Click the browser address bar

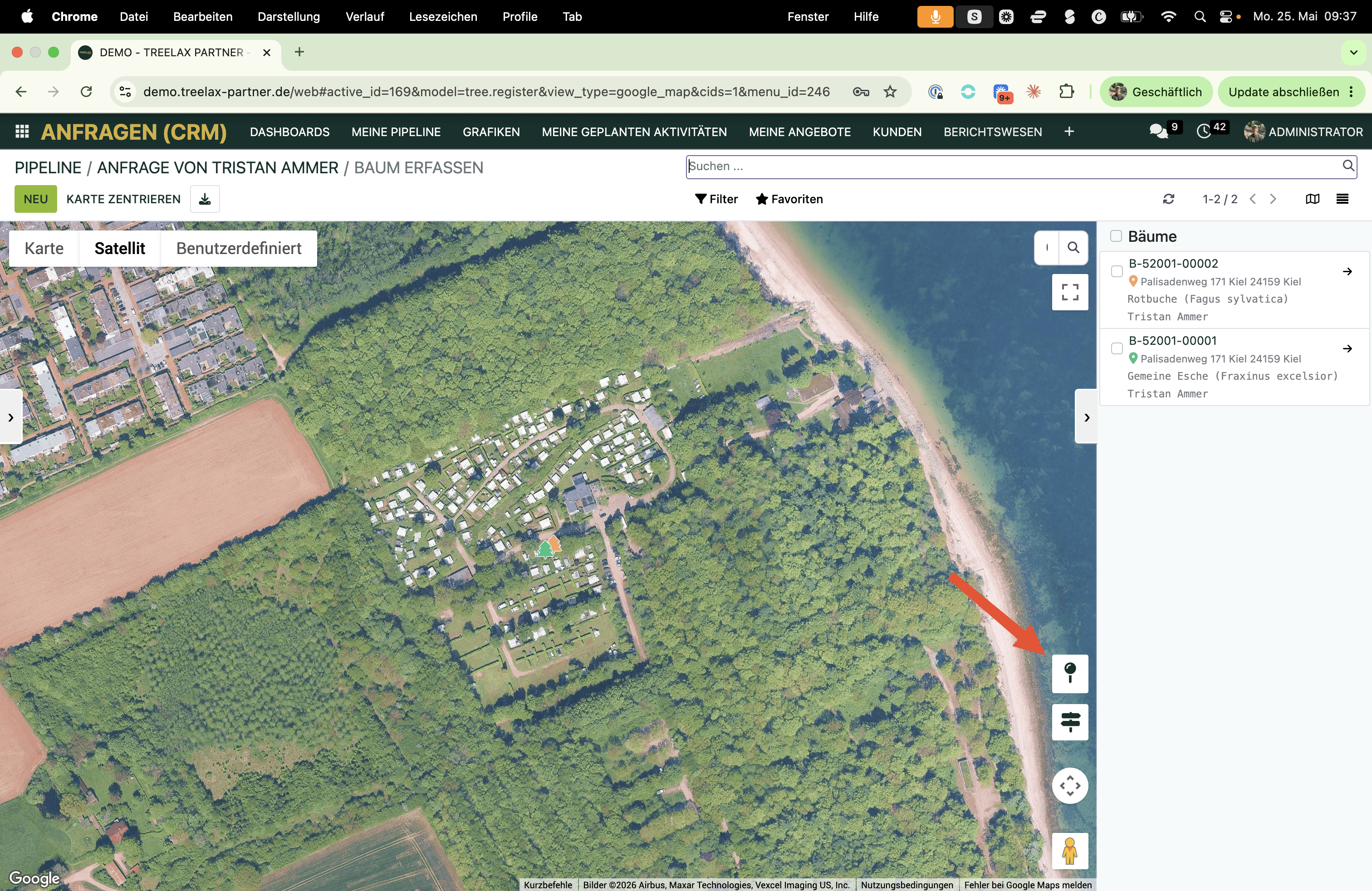tap(486, 92)
